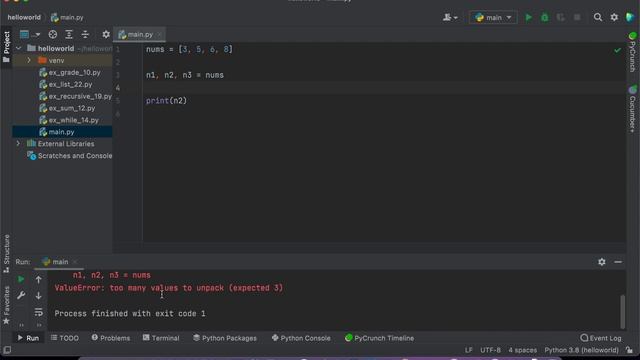Open the Project view selector dropdown
Viewport: 640px width, 360px height.
(30, 35)
